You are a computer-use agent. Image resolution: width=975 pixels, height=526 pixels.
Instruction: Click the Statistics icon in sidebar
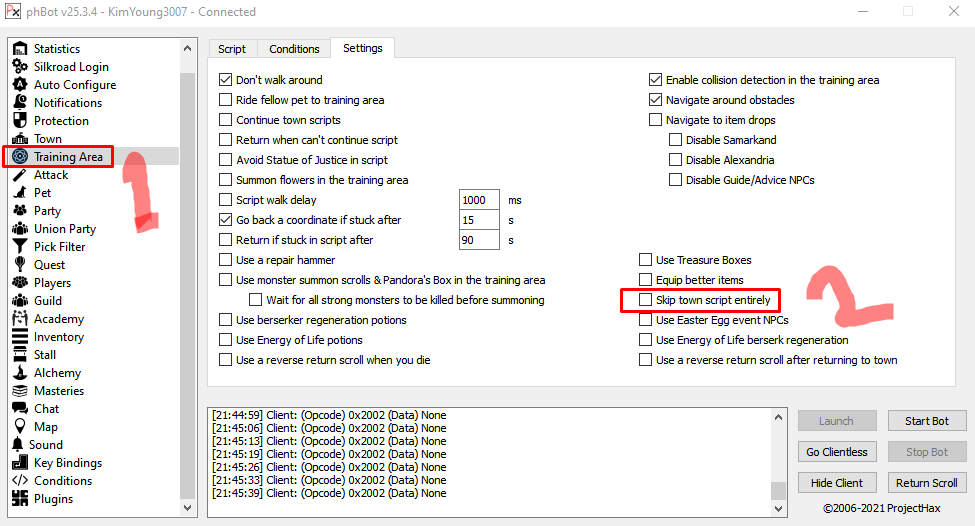point(20,49)
